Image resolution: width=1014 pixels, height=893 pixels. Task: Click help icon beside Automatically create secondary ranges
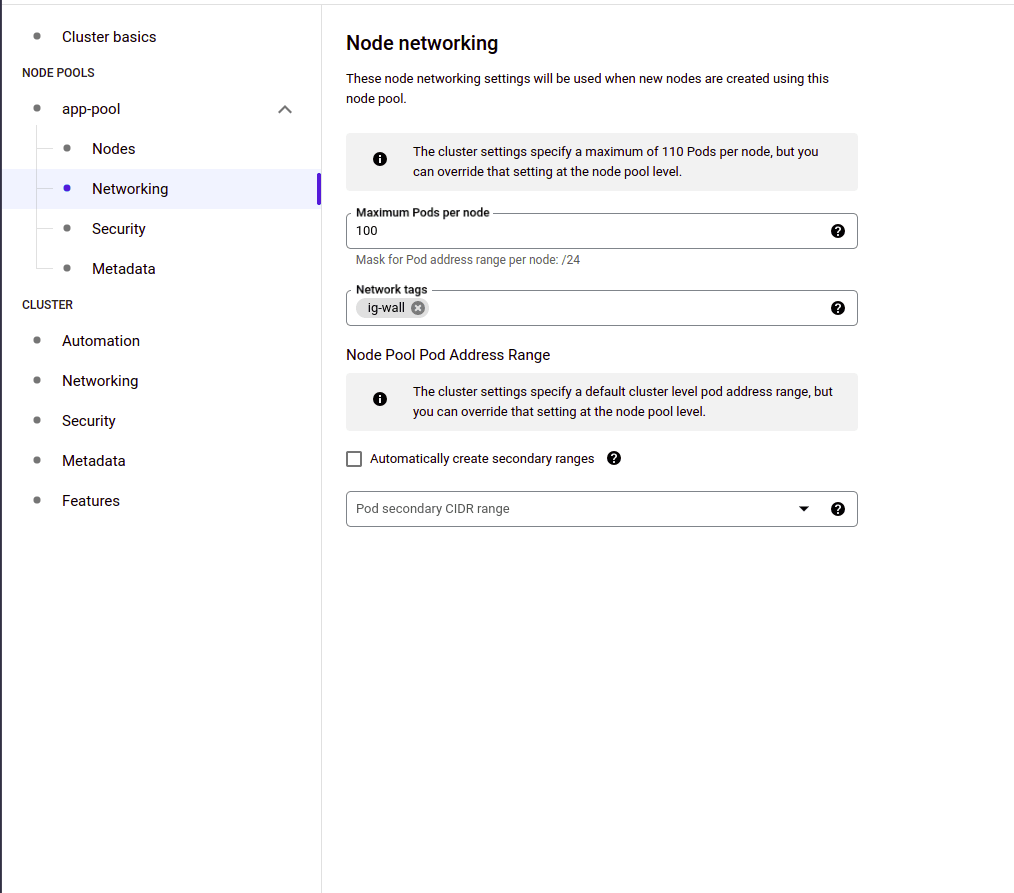(614, 458)
